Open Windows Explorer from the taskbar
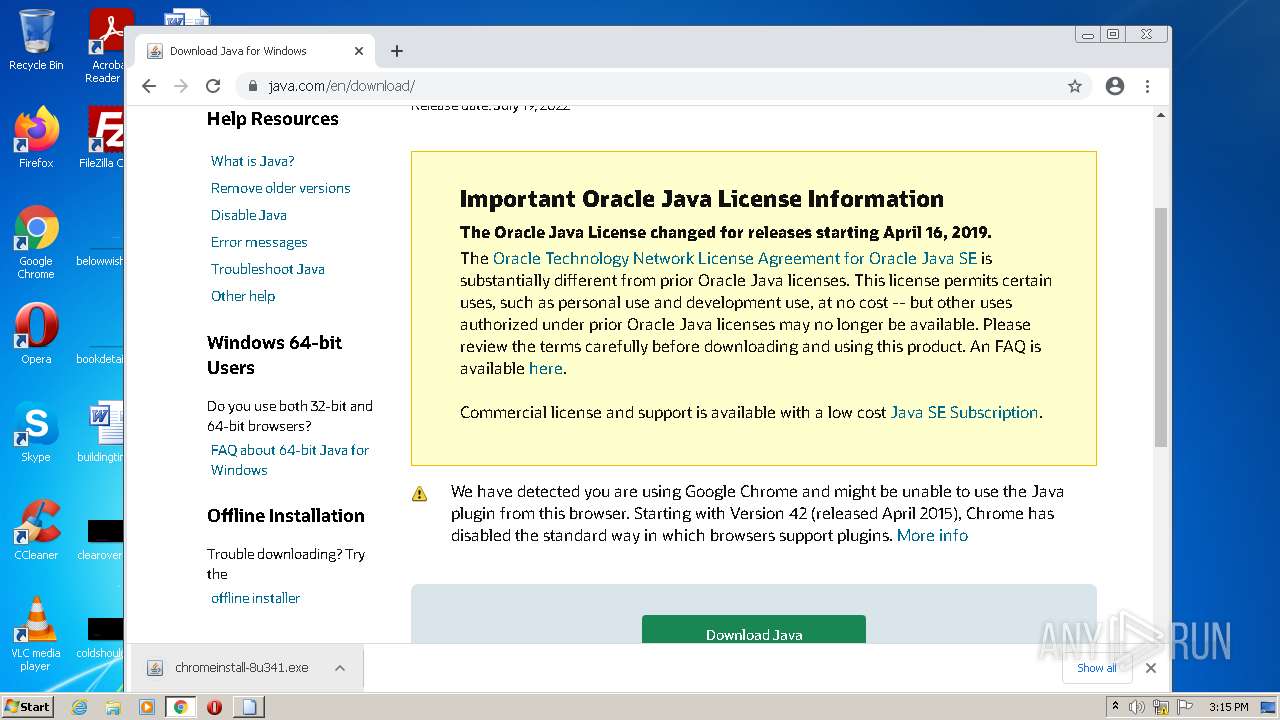Image resolution: width=1280 pixels, height=720 pixels. (x=113, y=707)
